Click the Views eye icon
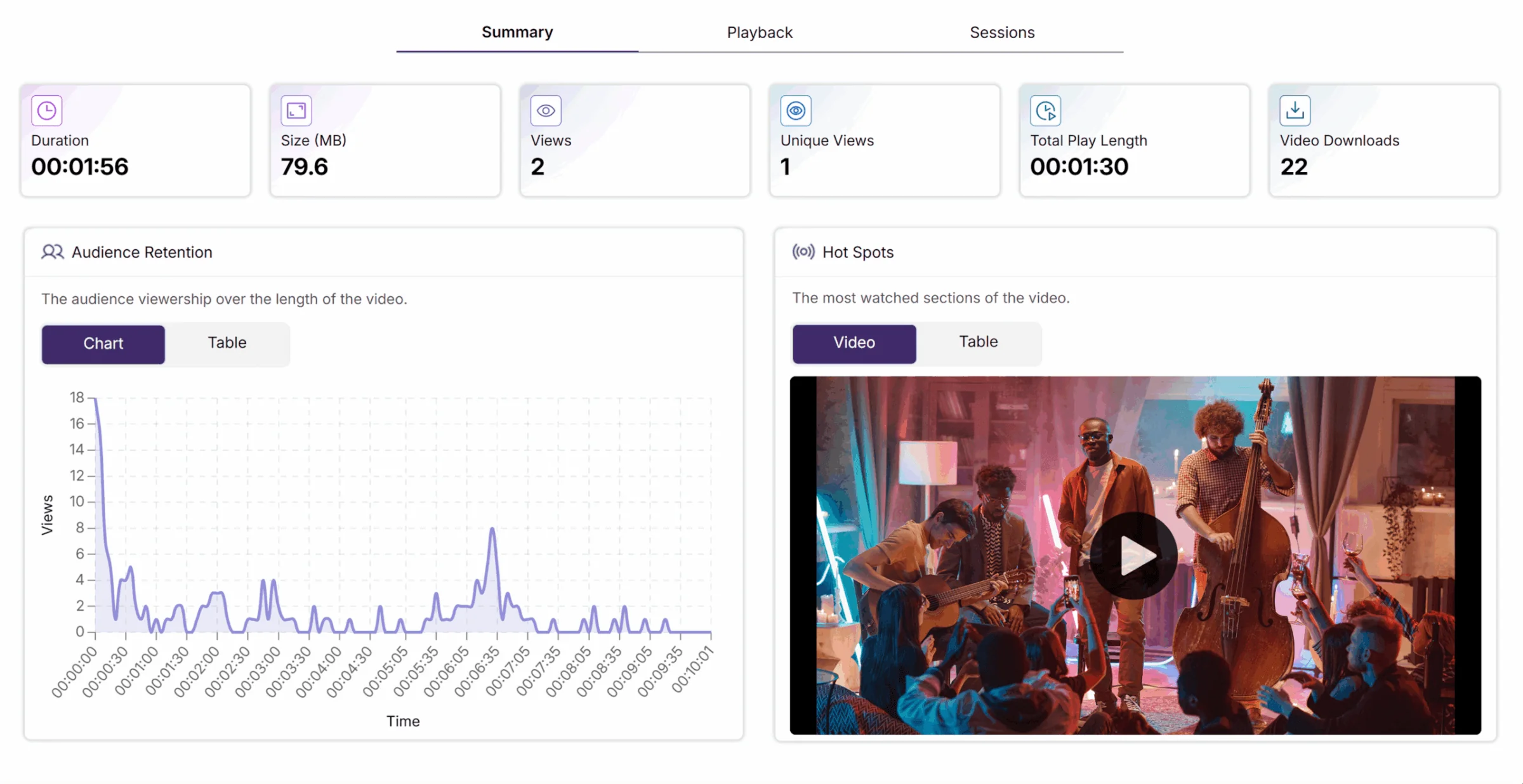 [546, 111]
